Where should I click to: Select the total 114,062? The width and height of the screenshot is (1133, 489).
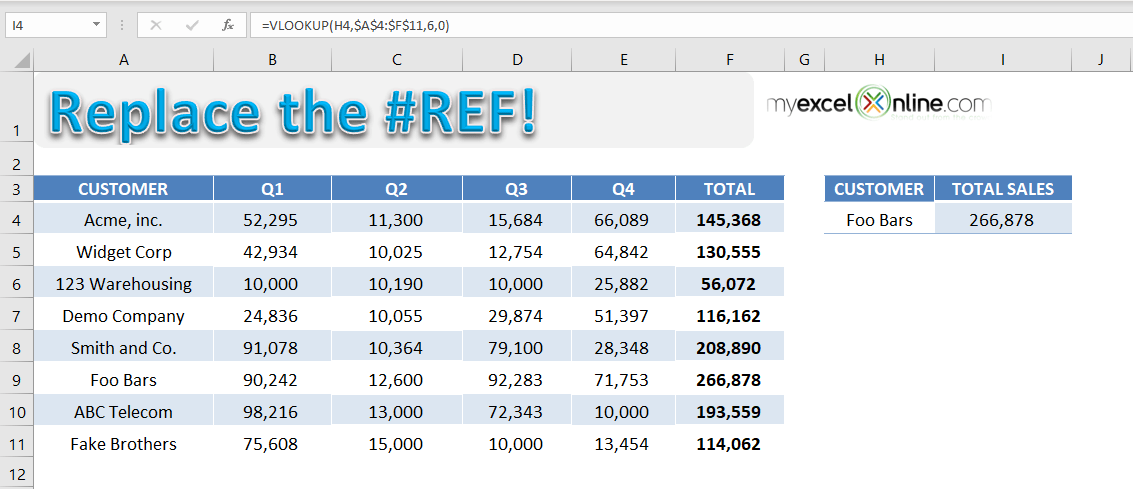tap(730, 443)
